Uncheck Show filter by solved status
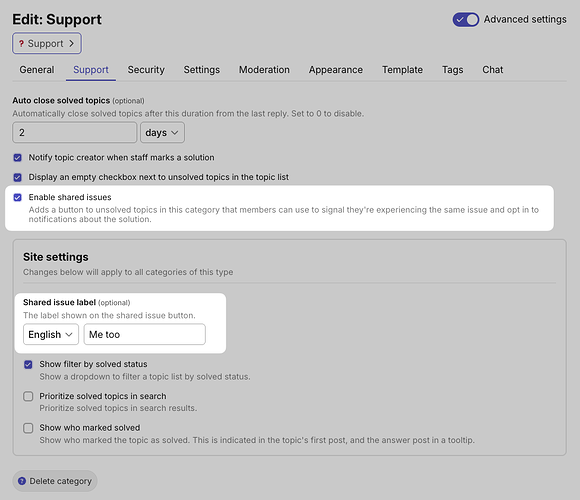 [28, 365]
